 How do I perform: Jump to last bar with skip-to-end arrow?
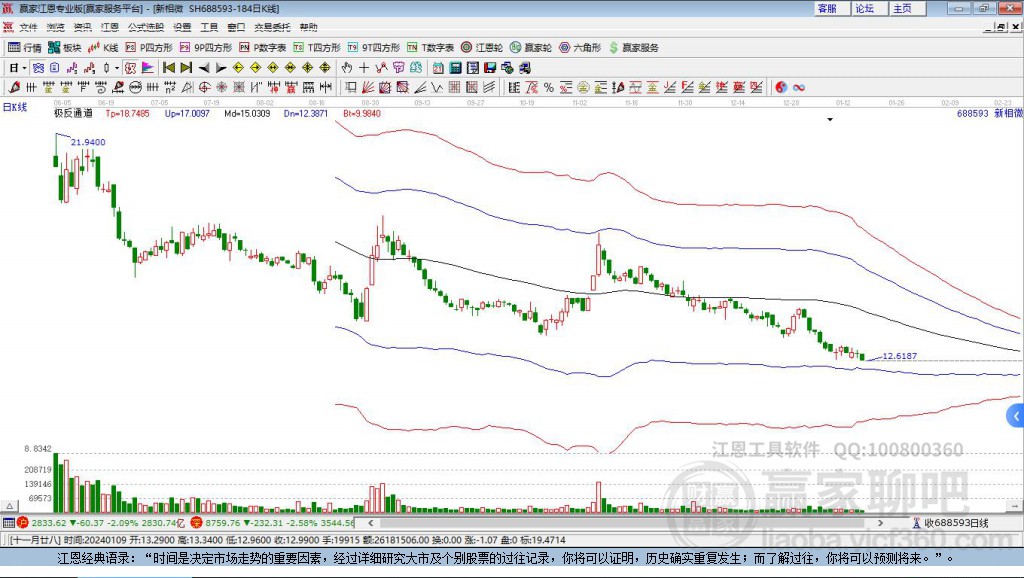coord(186,67)
